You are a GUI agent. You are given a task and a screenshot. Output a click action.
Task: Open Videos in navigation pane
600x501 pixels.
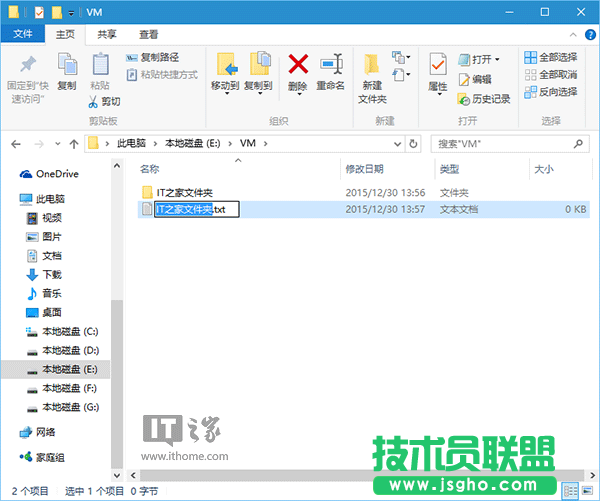[x=44, y=218]
